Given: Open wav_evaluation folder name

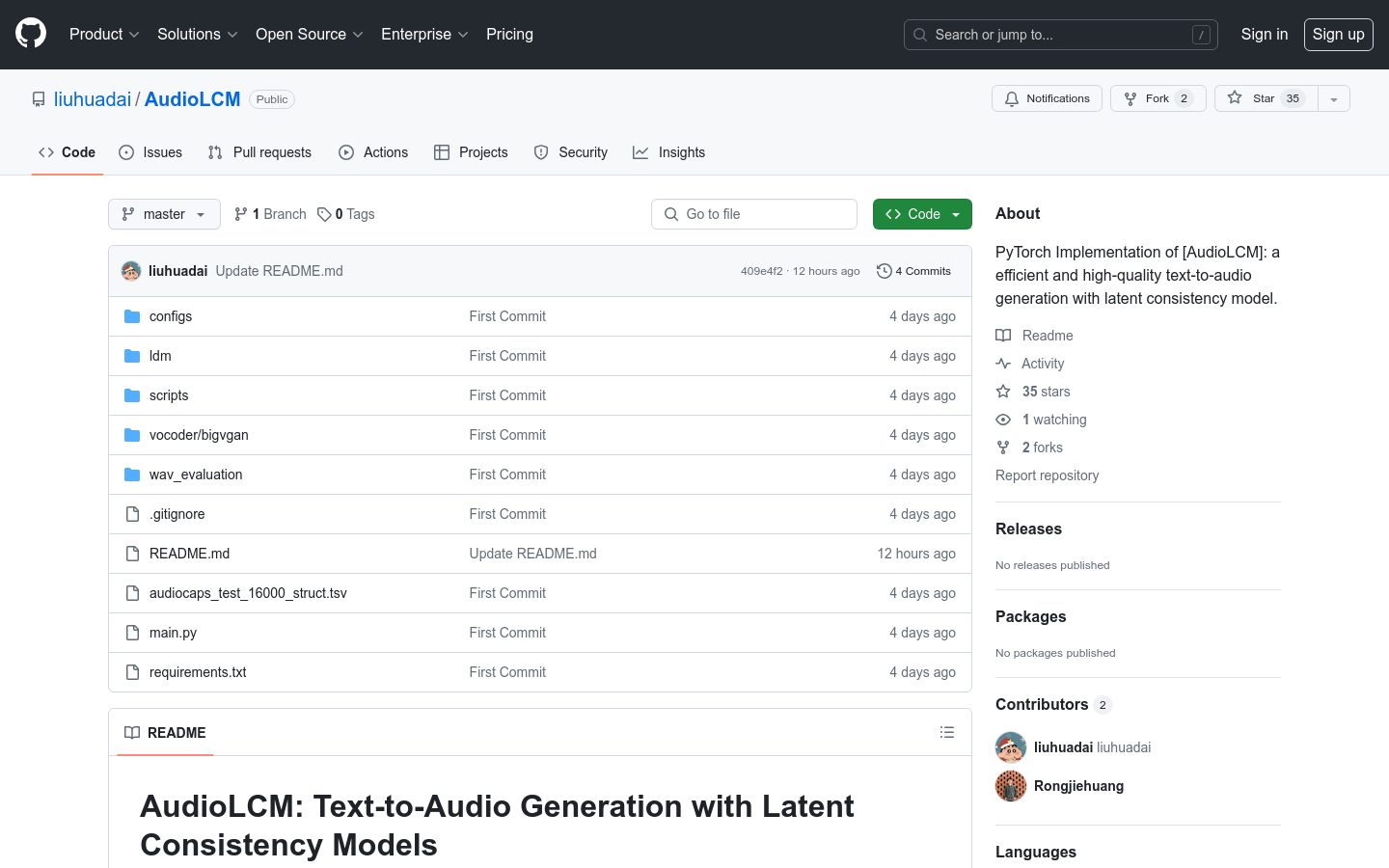Looking at the screenshot, I should (196, 475).
